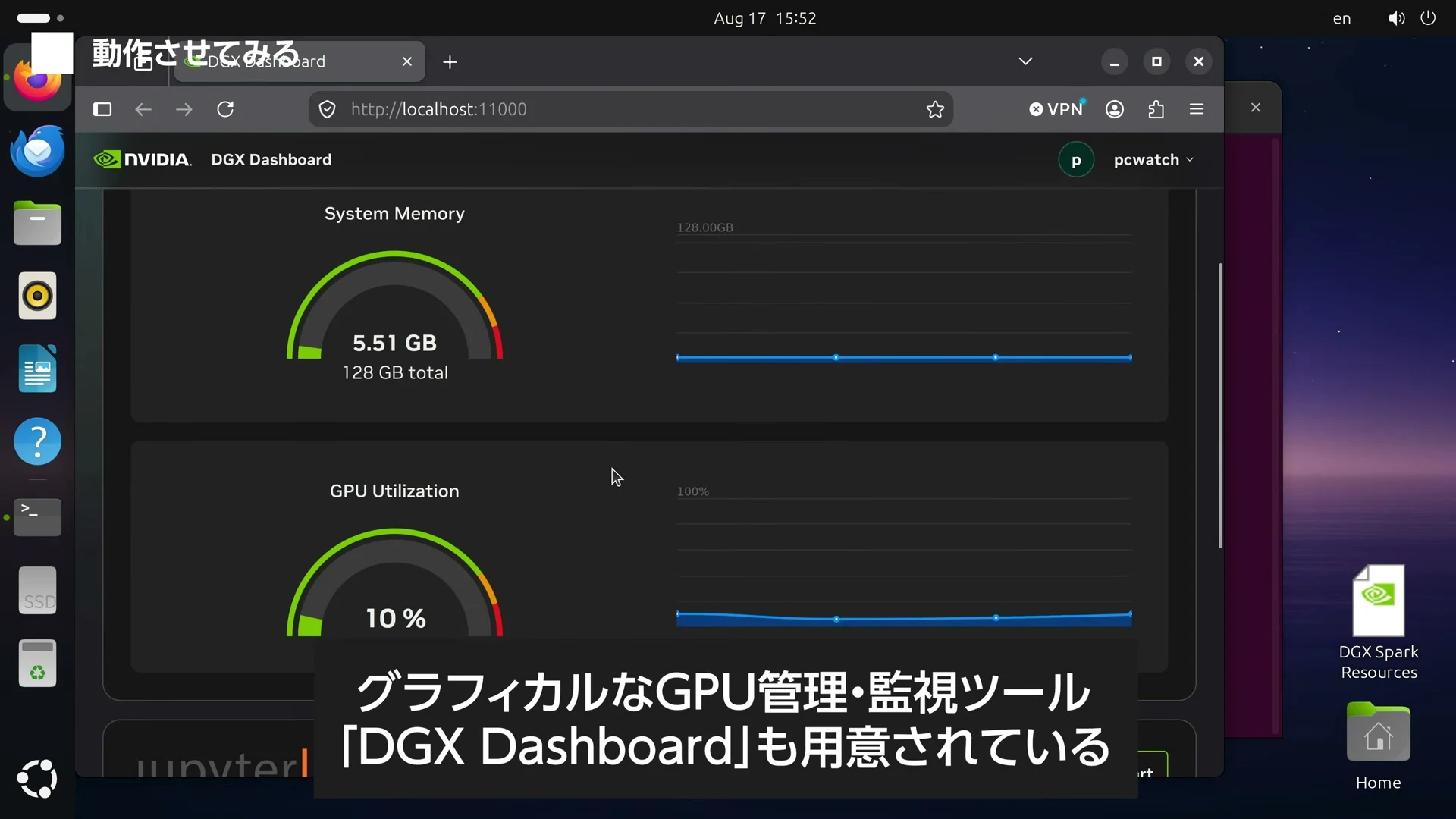Viewport: 1456px width, 819px height.
Task: Go forward to the next page
Action: click(184, 109)
